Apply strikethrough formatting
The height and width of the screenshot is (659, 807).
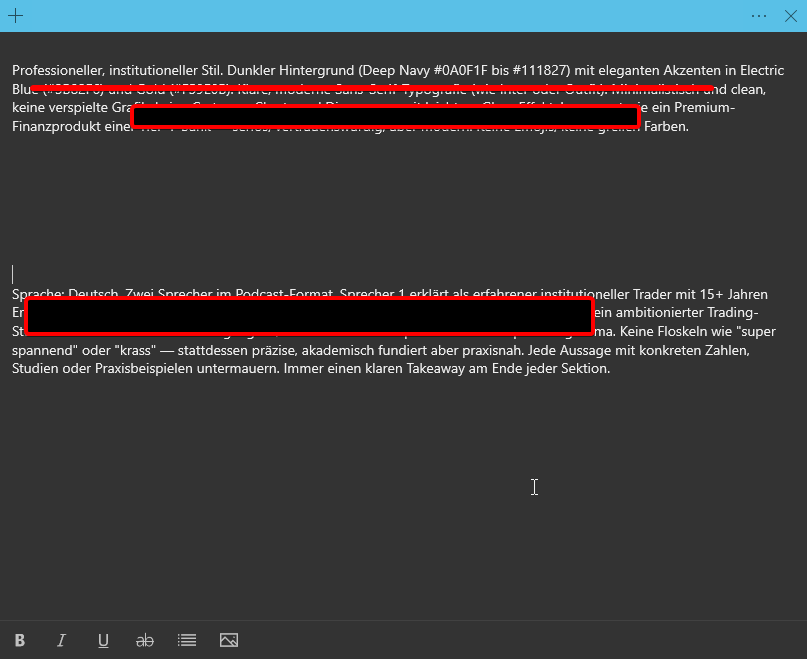click(x=145, y=640)
